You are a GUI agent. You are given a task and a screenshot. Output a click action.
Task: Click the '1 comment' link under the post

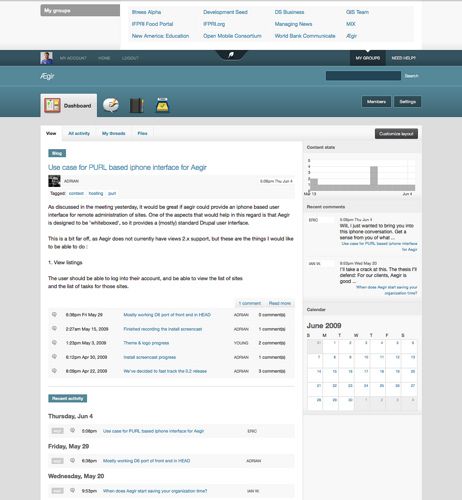click(x=250, y=303)
